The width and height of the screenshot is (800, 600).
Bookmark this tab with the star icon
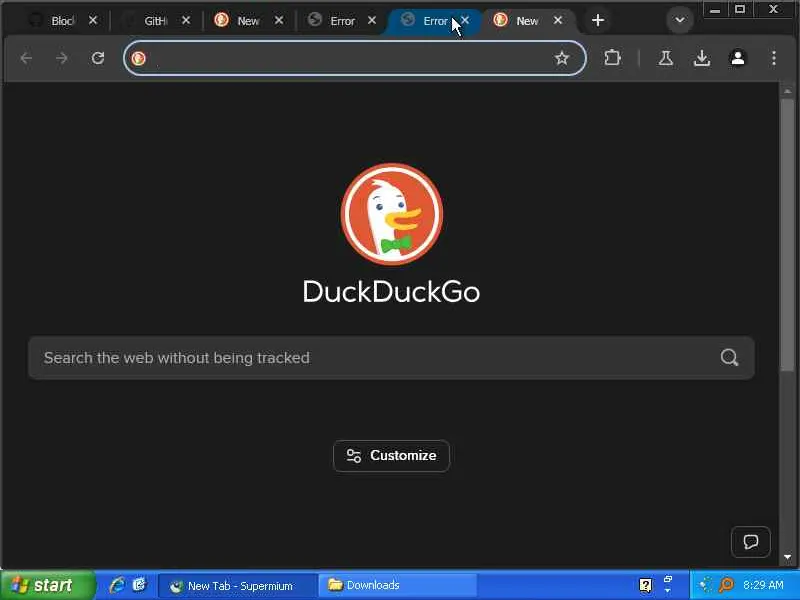click(562, 58)
